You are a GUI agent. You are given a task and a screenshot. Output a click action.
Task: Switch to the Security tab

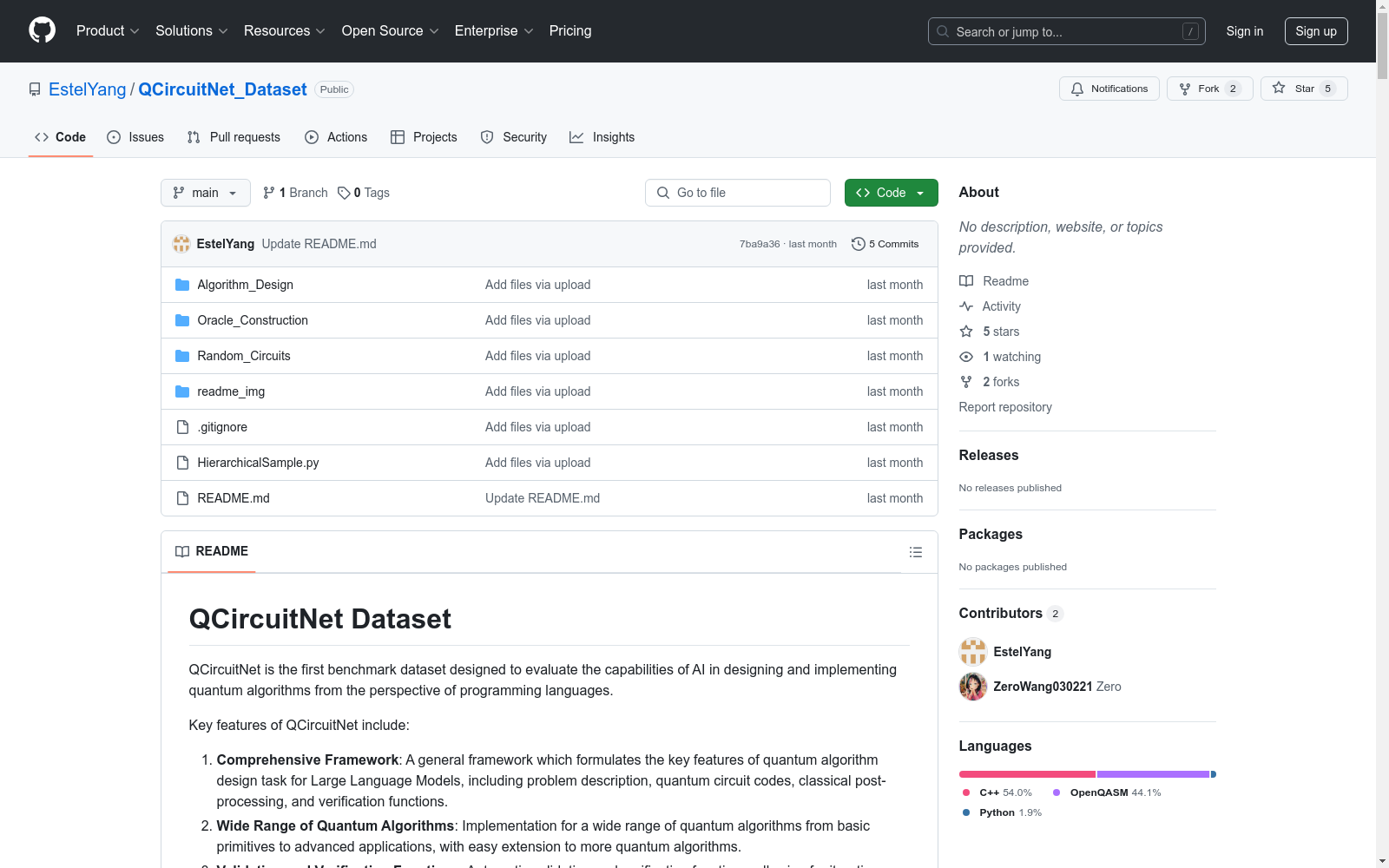514,137
